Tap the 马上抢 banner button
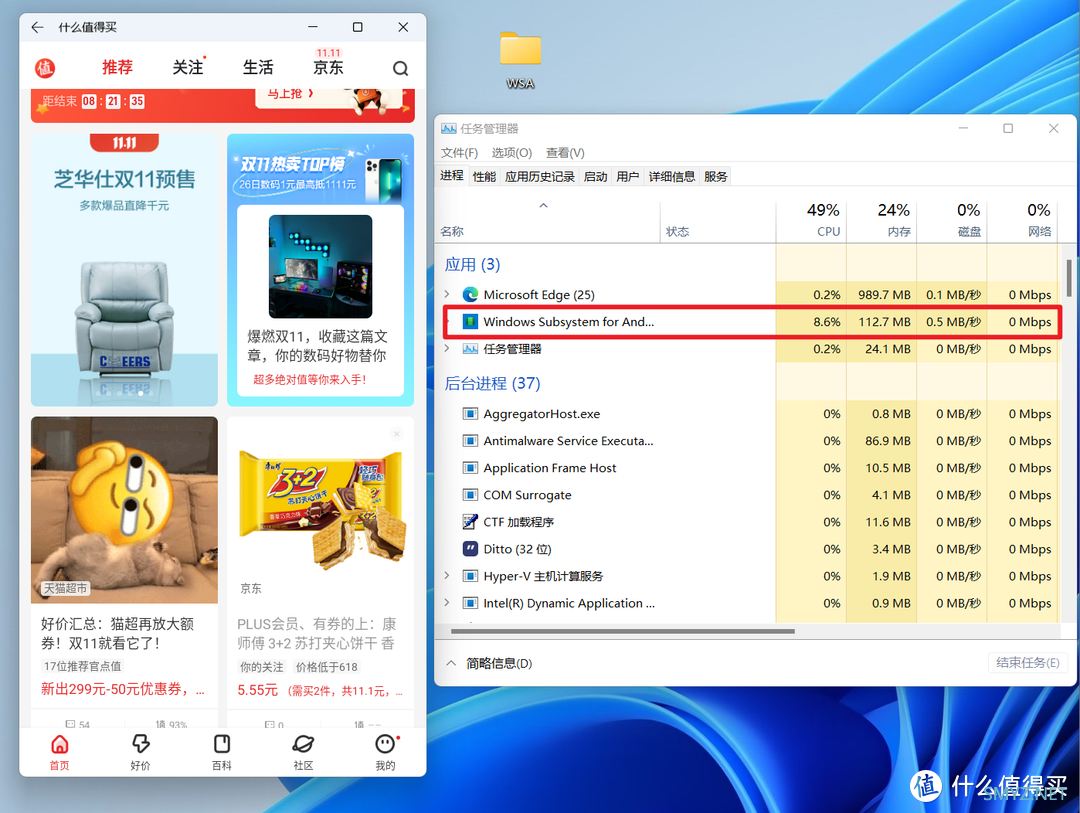This screenshot has width=1080, height=813. 291,94
